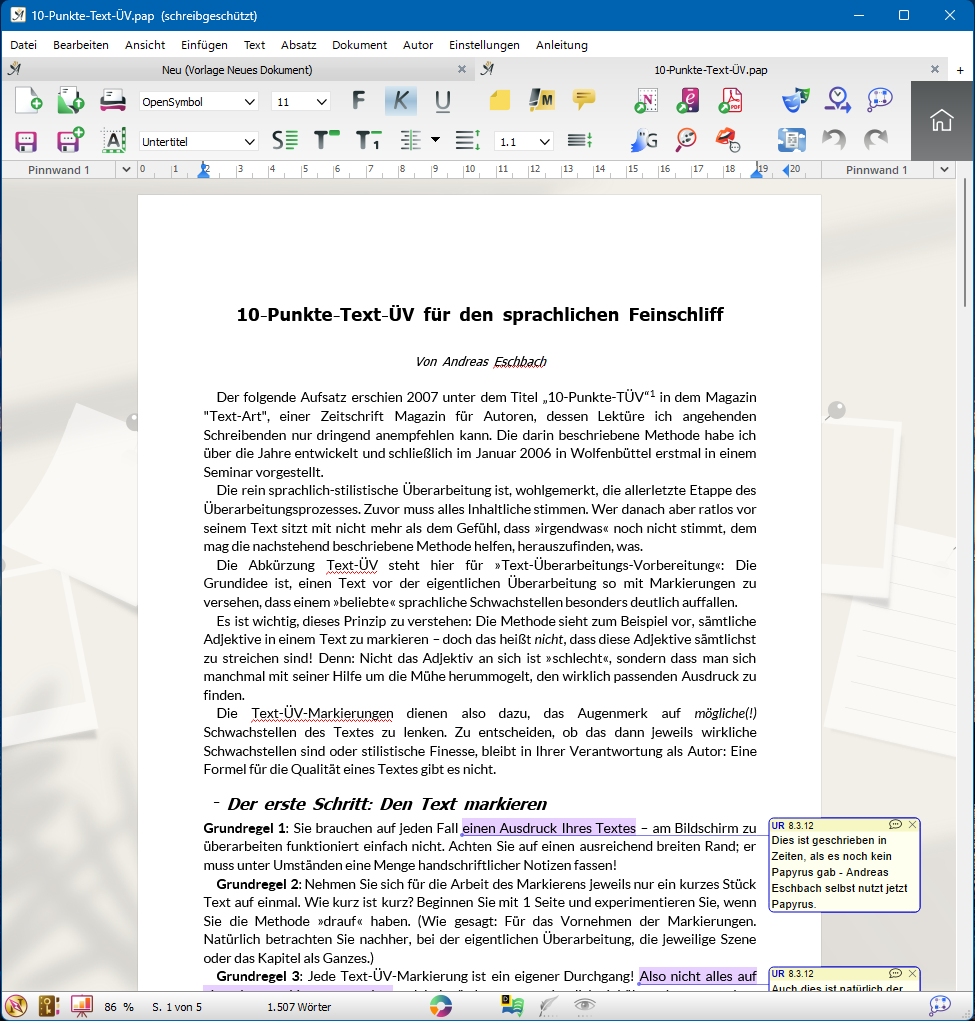Click the left indent marker on the ruler
This screenshot has width=975, height=1021.
coord(204,171)
